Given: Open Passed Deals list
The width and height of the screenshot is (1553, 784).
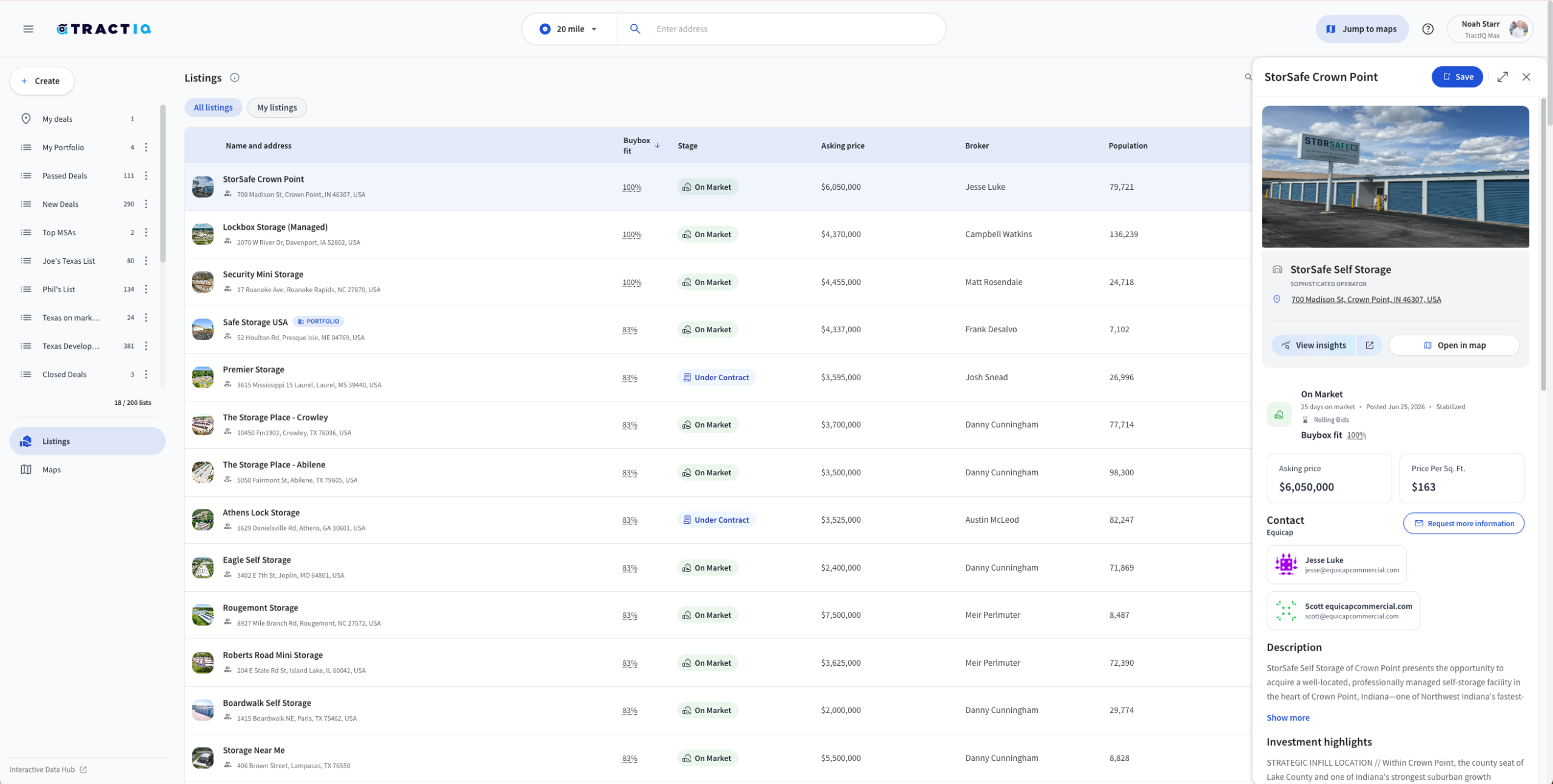Looking at the screenshot, I should [x=65, y=176].
